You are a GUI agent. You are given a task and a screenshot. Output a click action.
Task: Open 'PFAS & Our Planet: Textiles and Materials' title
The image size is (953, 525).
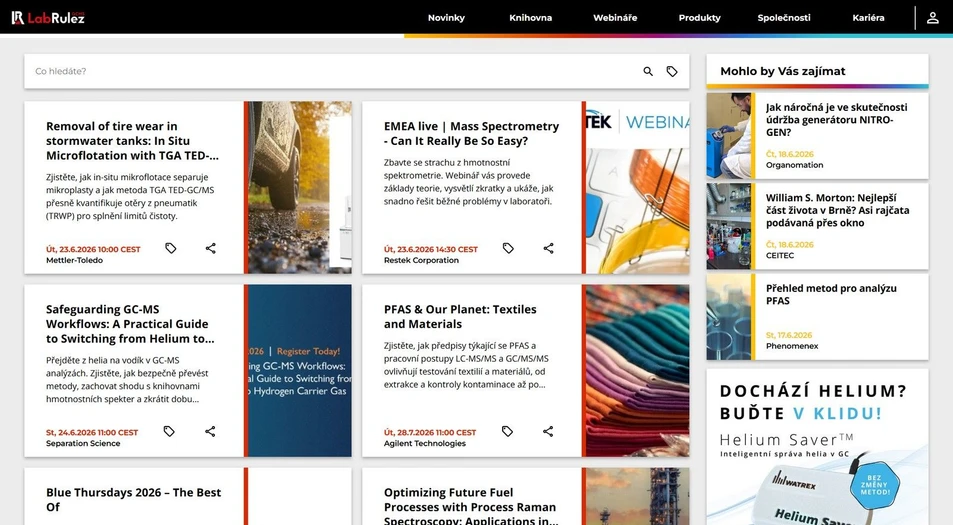[x=460, y=317]
